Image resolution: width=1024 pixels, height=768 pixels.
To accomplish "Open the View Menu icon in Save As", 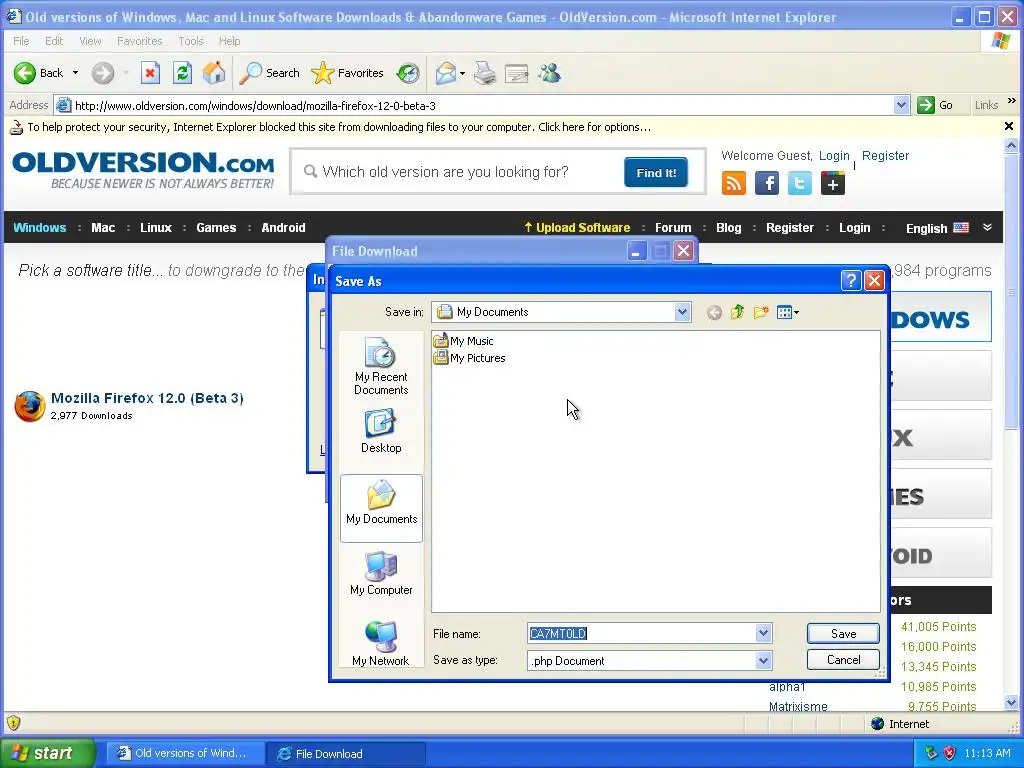I will pyautogui.click(x=788, y=313).
